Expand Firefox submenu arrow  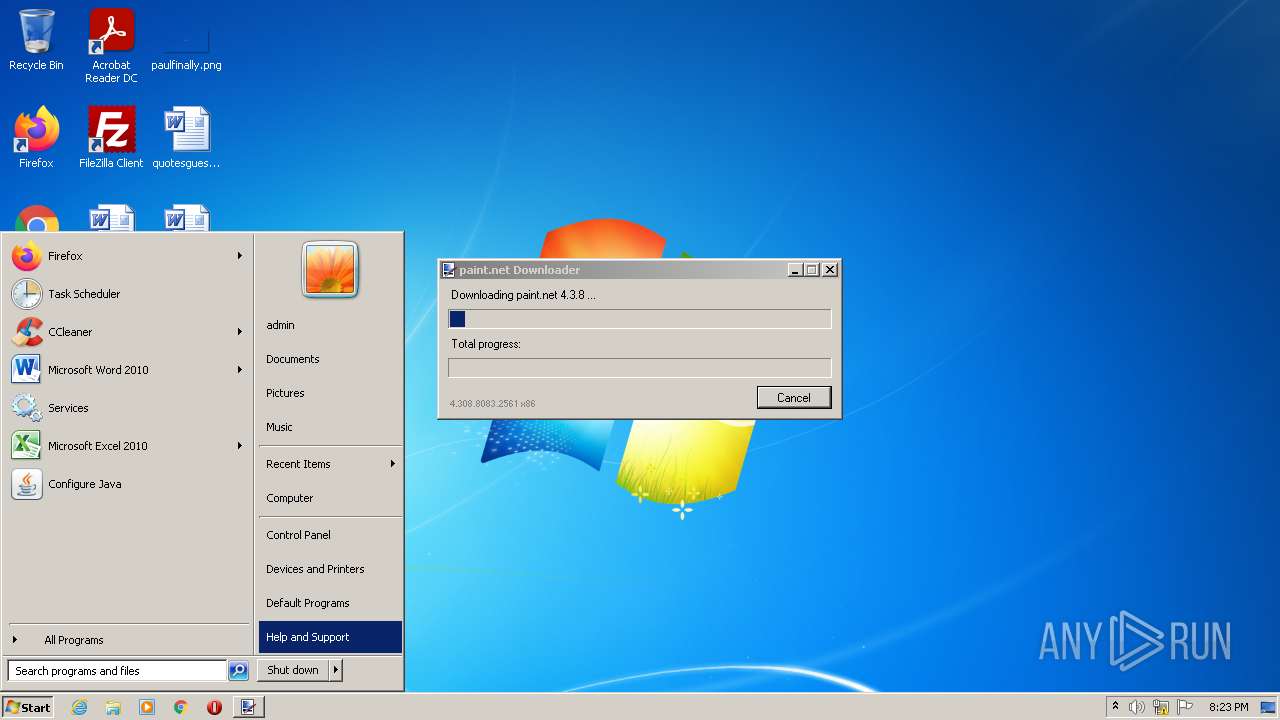tap(240, 256)
